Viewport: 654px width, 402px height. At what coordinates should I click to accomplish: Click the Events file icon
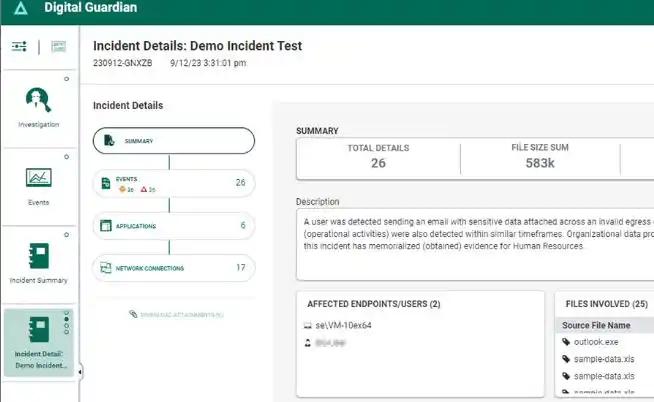pyautogui.click(x=106, y=183)
